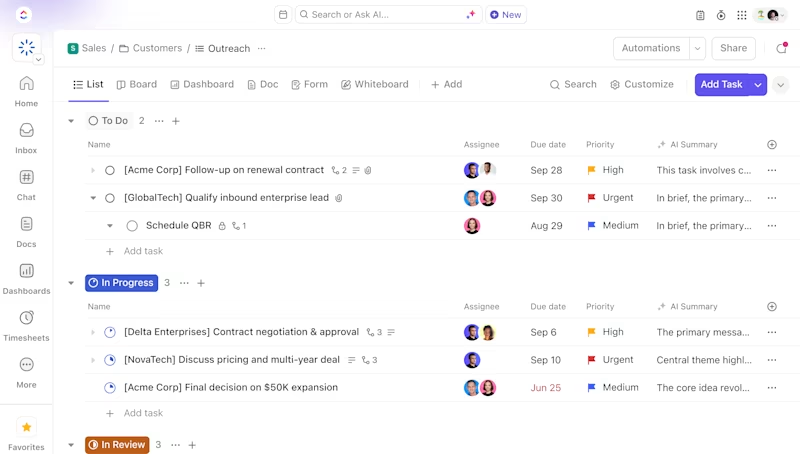Open the user avatar profile menu
800x454 pixels.
tap(770, 15)
